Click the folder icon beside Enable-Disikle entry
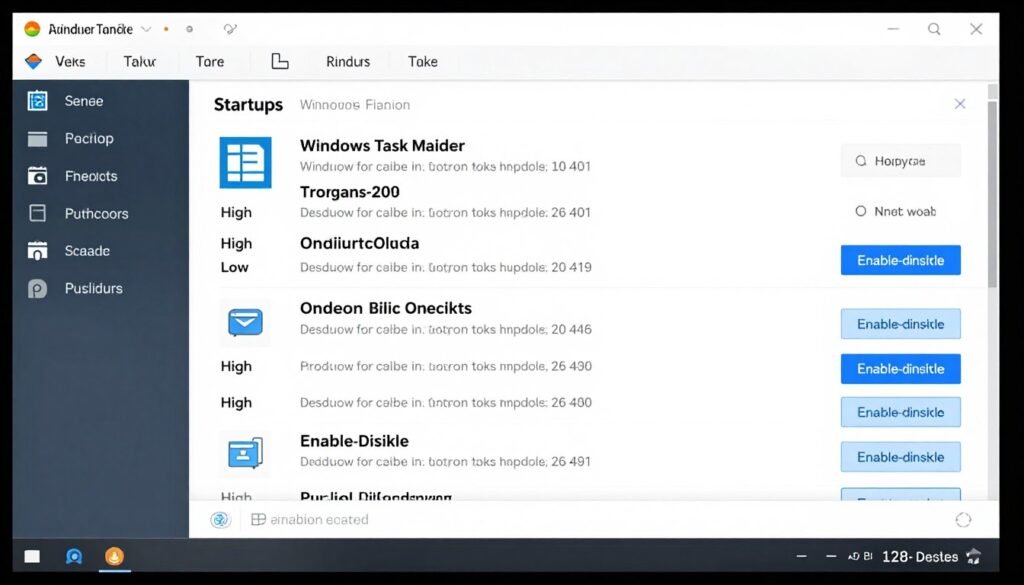This screenshot has width=1024, height=585. [x=245, y=453]
